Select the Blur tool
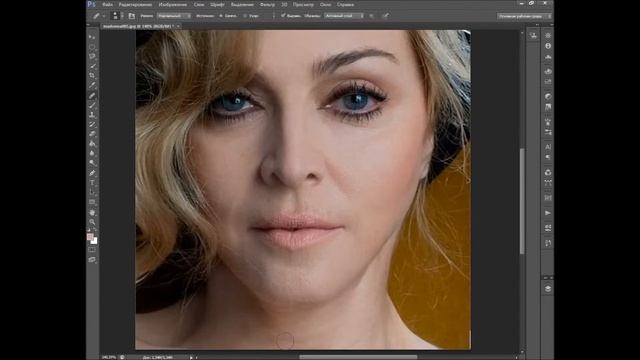Image resolution: width=640 pixels, height=360 pixels. tap(92, 153)
